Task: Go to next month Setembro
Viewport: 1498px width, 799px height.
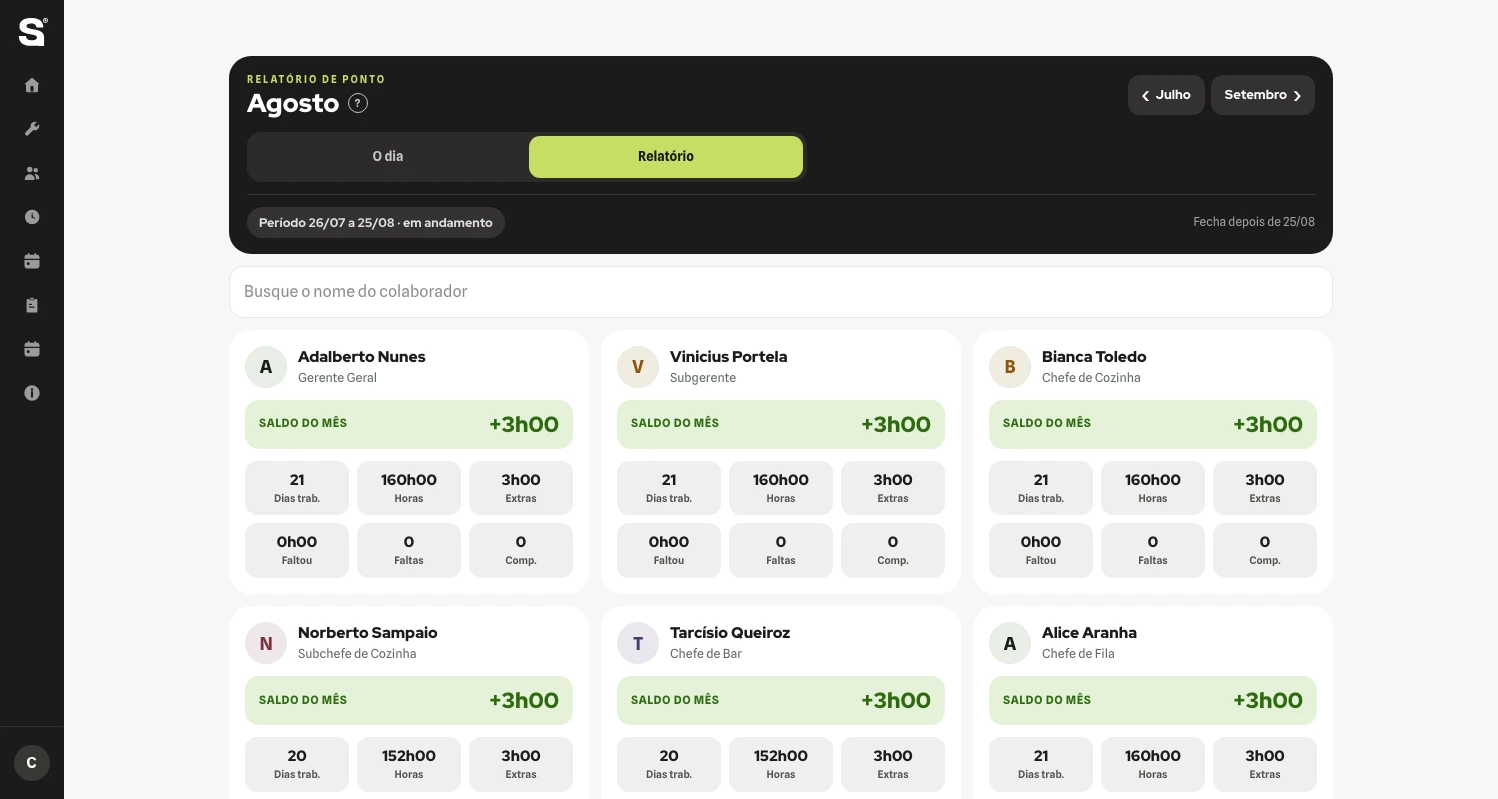Action: pyautogui.click(x=1263, y=95)
